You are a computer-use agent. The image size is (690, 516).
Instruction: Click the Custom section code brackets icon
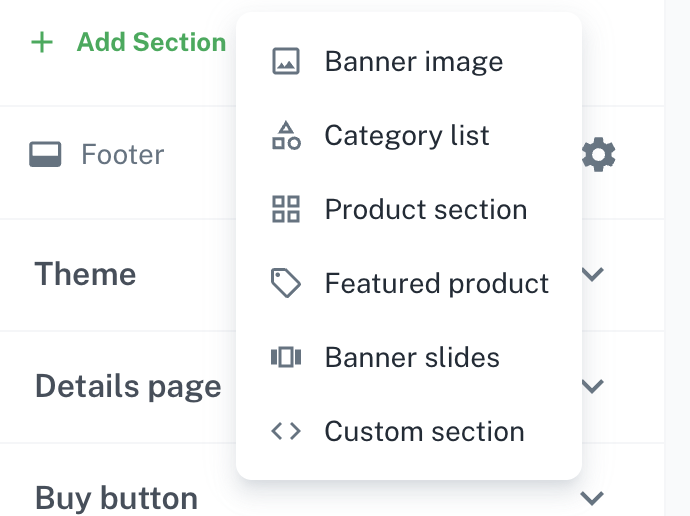pyautogui.click(x=286, y=432)
